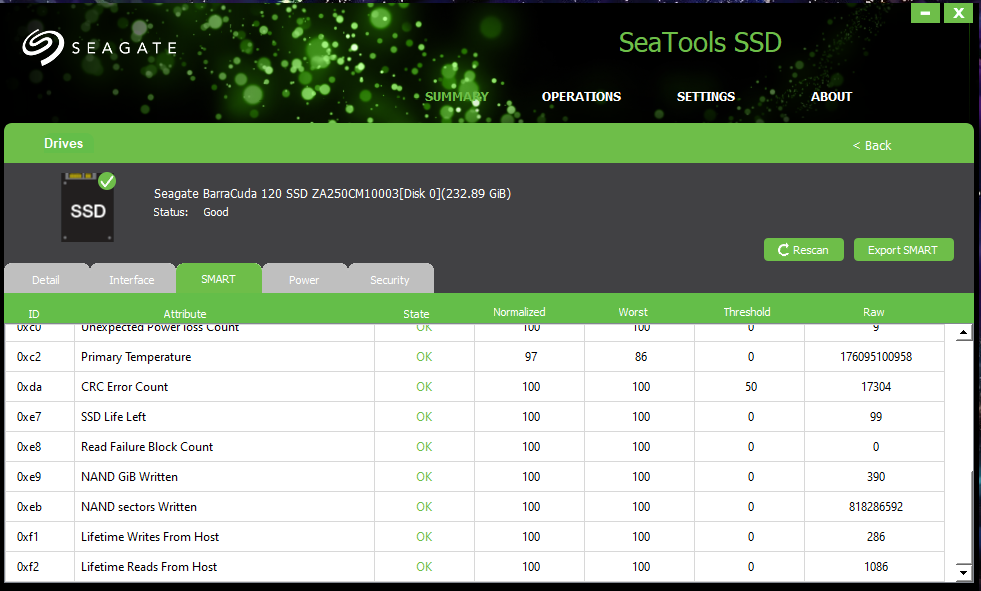Click the scrollbar up arrow
The image size is (981, 591).
coord(963,333)
